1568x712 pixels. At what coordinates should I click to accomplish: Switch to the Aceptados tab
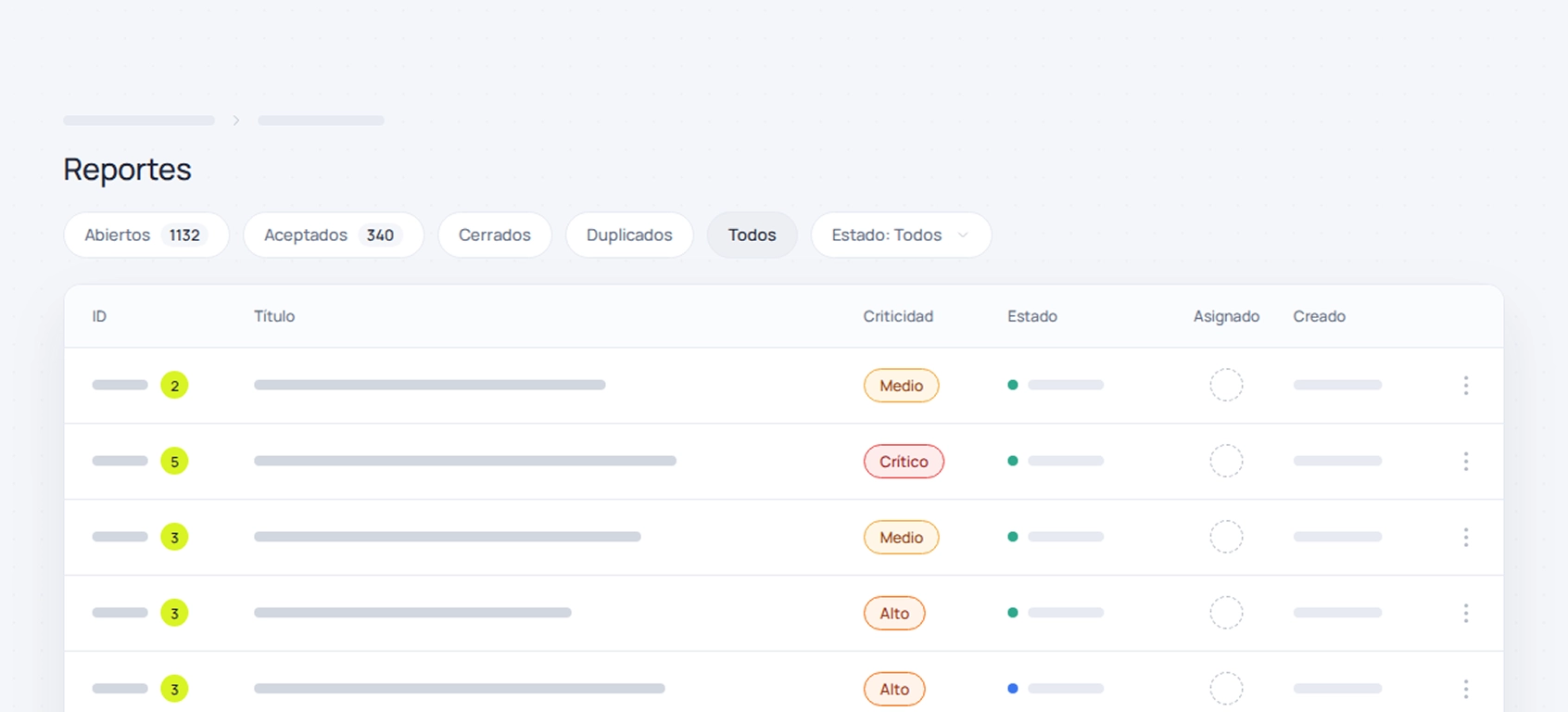click(334, 235)
